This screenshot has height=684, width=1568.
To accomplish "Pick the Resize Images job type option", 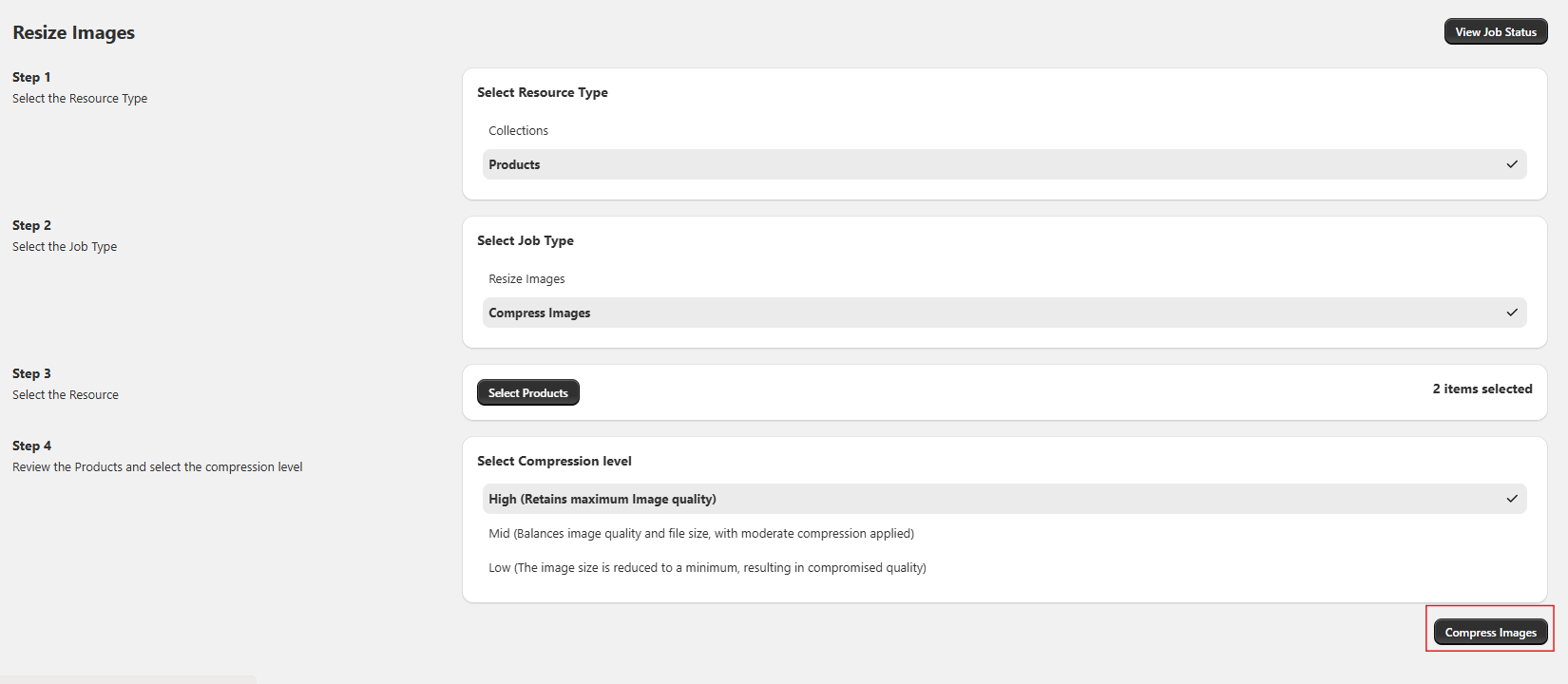I will point(527,279).
